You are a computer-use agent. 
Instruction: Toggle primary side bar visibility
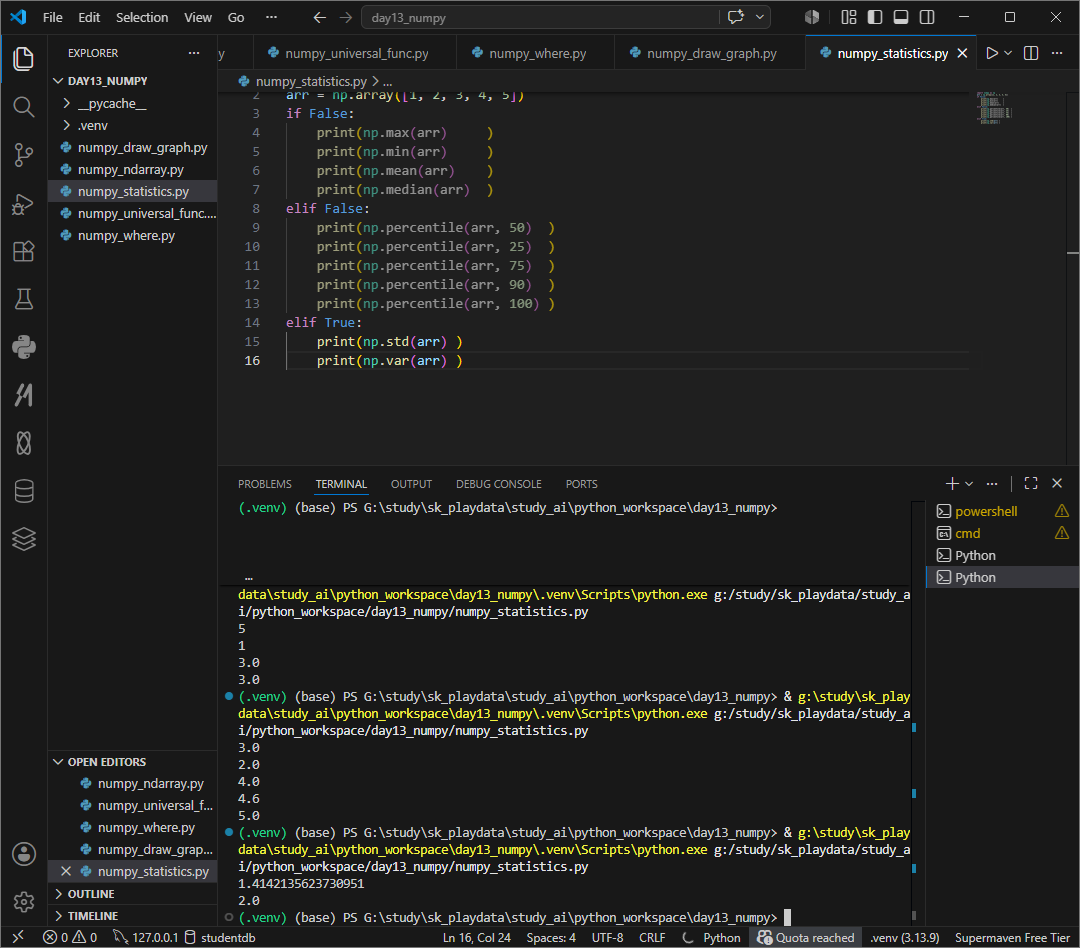click(875, 17)
